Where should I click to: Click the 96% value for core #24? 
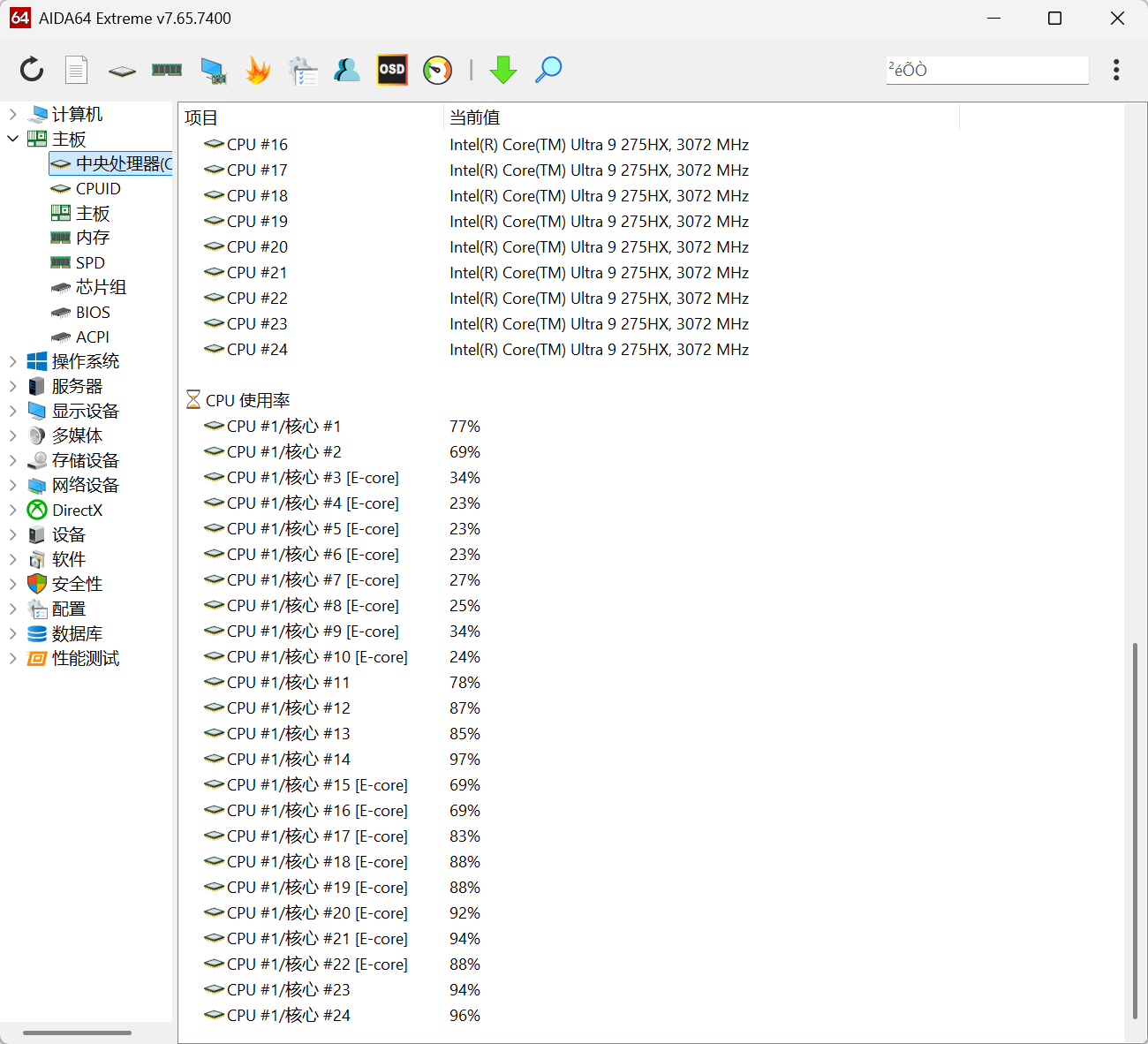click(464, 1015)
